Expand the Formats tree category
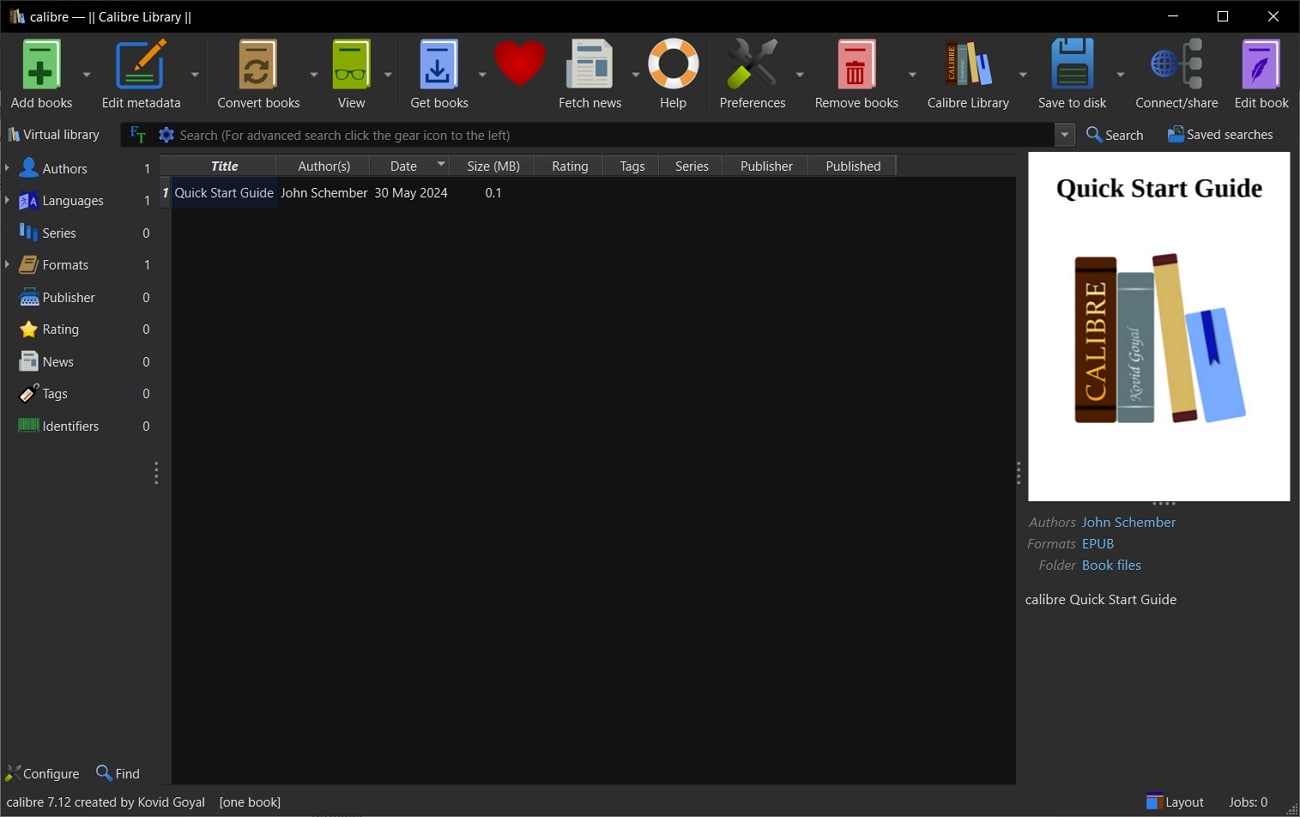Image resolution: width=1300 pixels, height=817 pixels. 7,265
